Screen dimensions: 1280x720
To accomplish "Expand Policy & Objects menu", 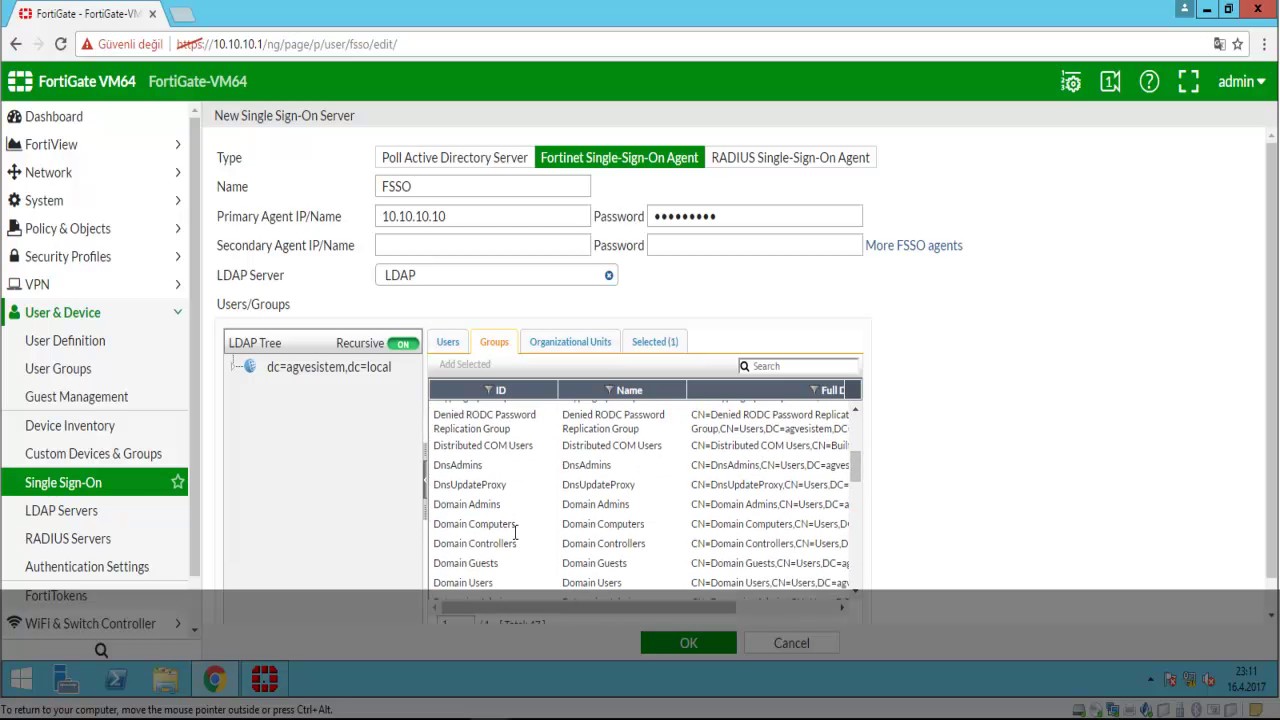I will point(94,228).
